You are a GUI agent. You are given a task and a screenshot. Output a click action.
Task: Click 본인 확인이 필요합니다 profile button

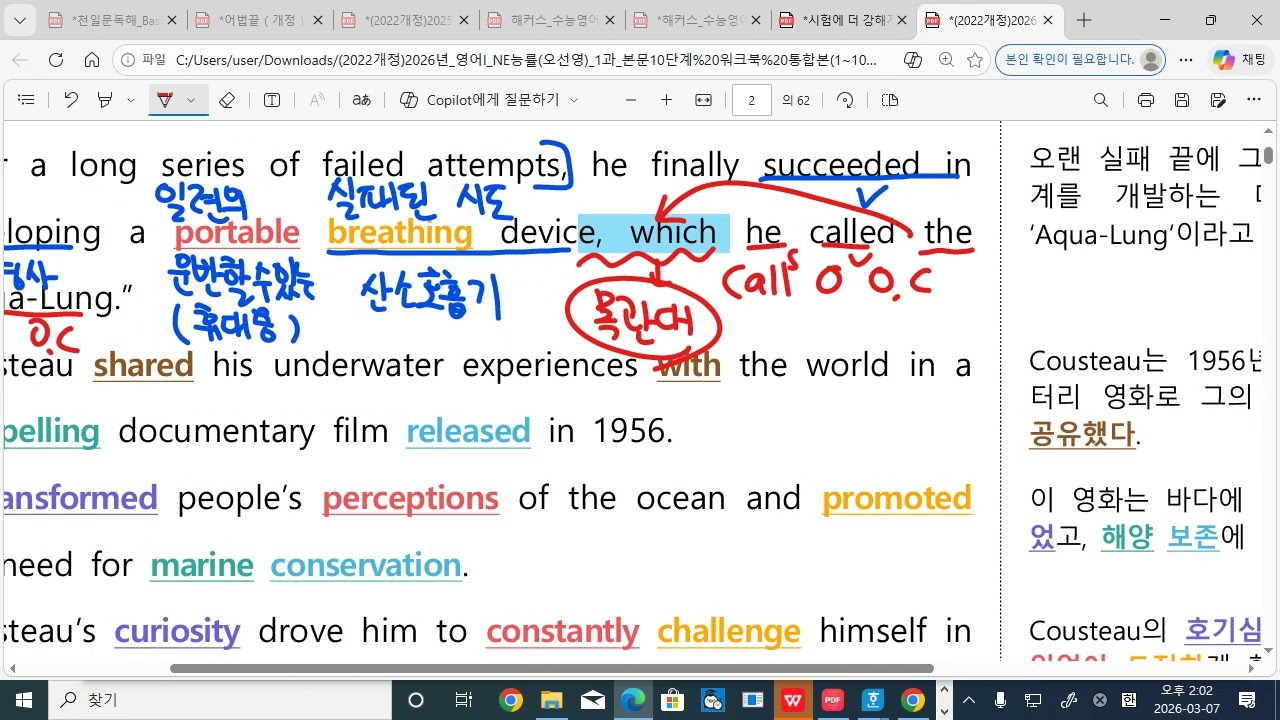click(1081, 60)
